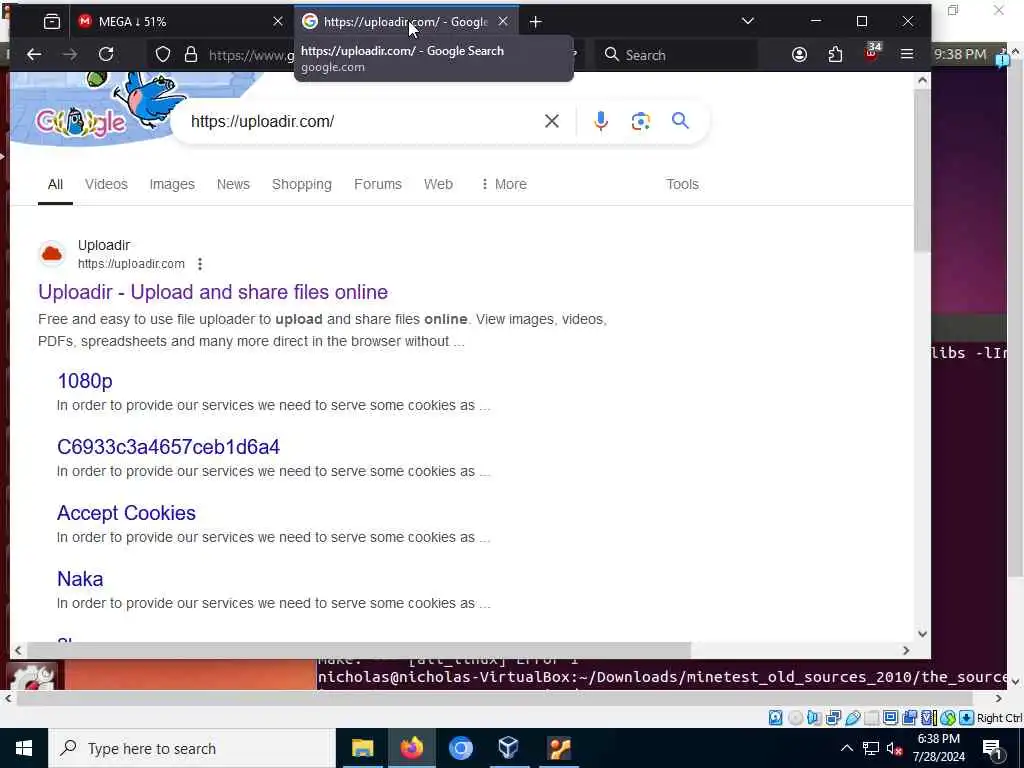The height and width of the screenshot is (768, 1024).
Task: Open the C6933c3a4657ceb1d6a4 sitelink
Action: click(x=168, y=447)
